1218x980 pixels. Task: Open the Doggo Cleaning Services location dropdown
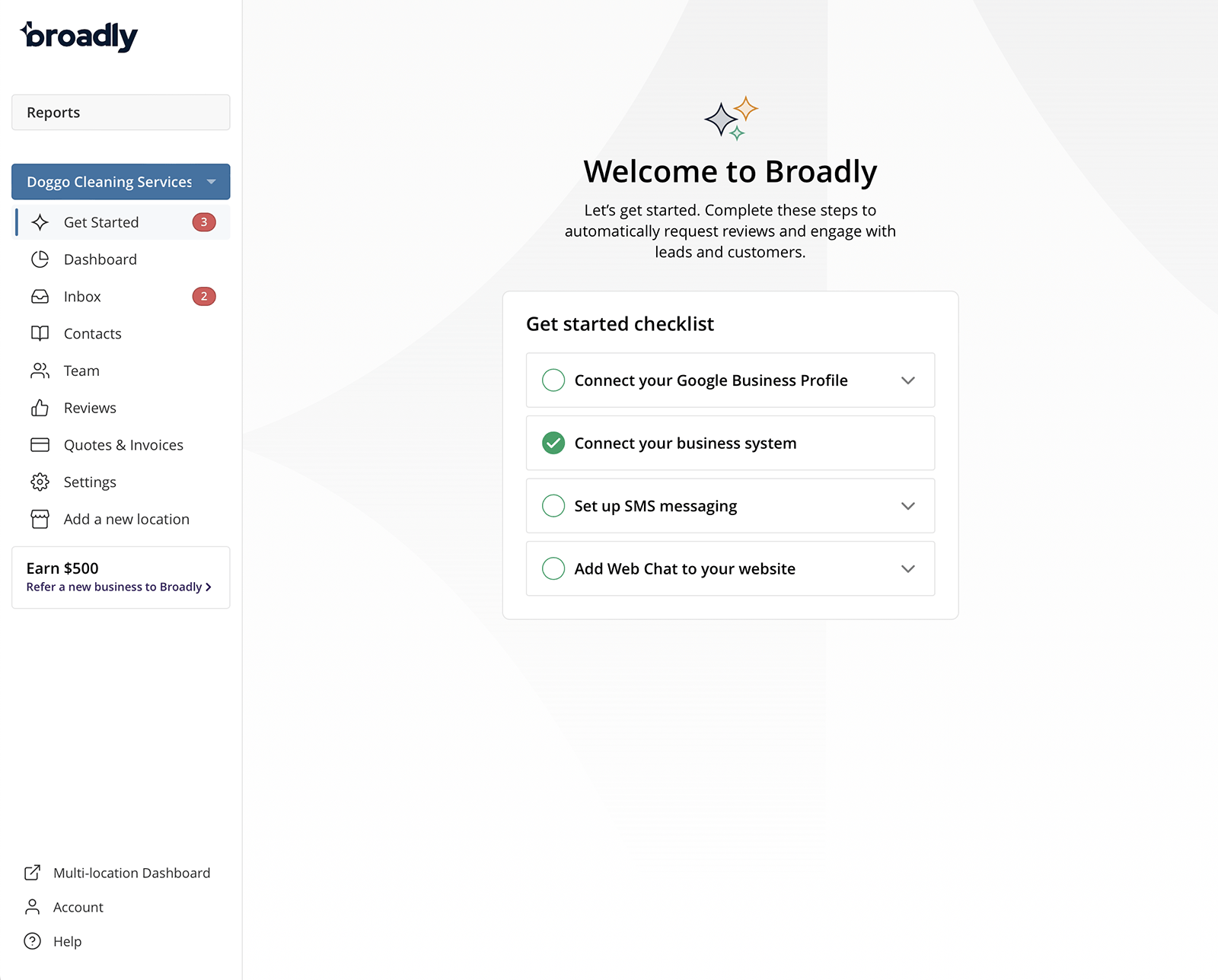coord(121,182)
